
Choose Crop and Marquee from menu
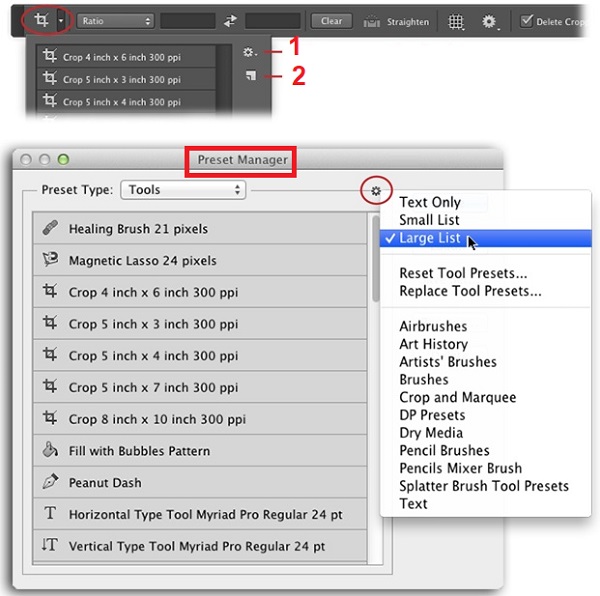tap(457, 397)
